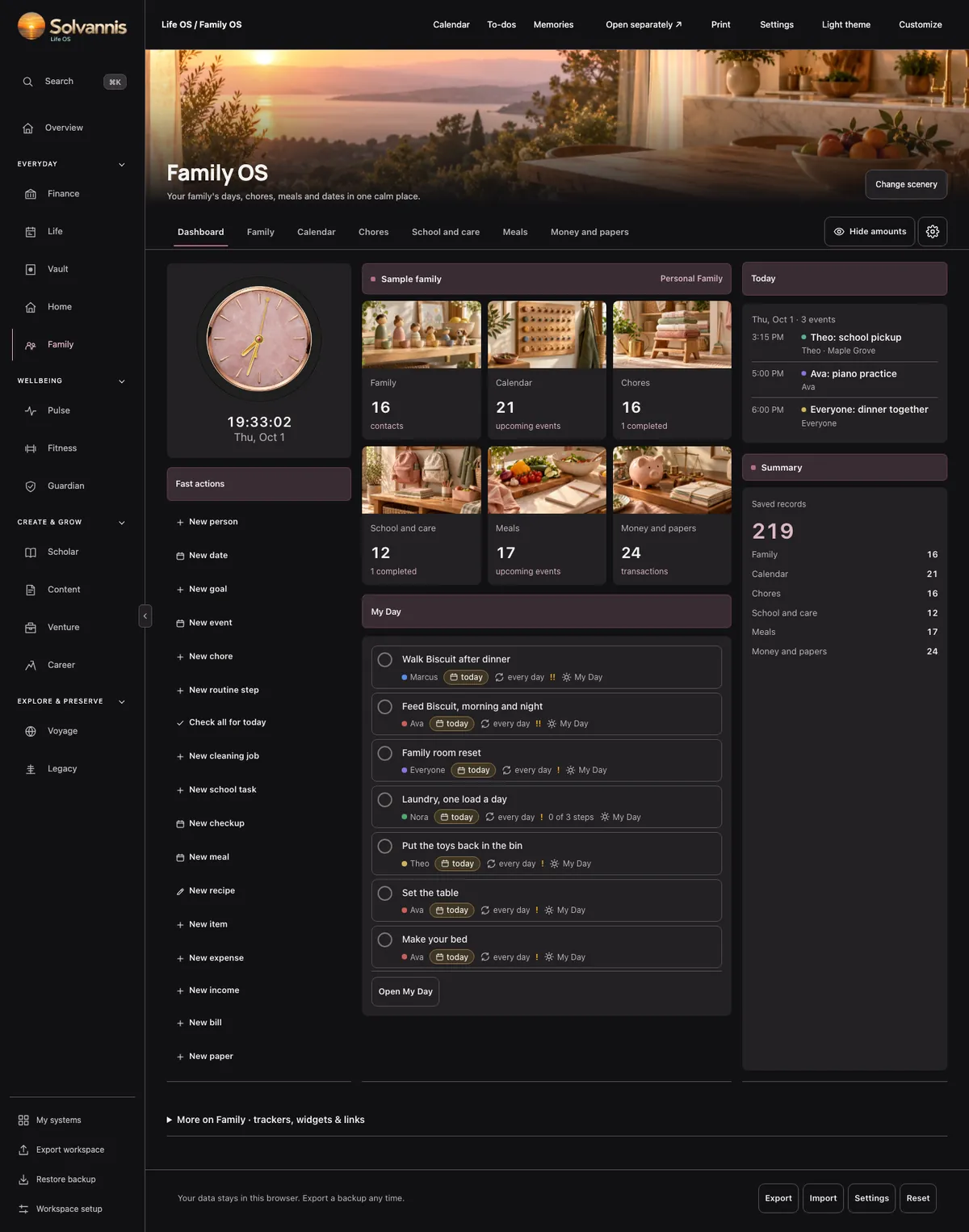Viewport: 969px width, 1232px height.
Task: Go to Home in the sidebar
Action: 59,307
